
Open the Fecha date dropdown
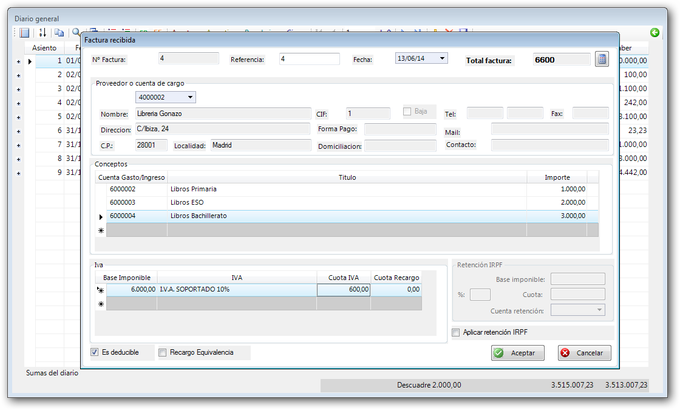point(442,58)
